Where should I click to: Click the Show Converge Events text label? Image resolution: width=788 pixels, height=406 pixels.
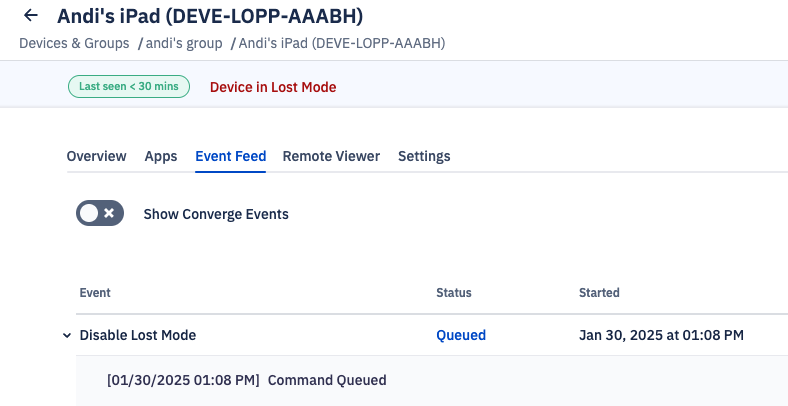216,214
